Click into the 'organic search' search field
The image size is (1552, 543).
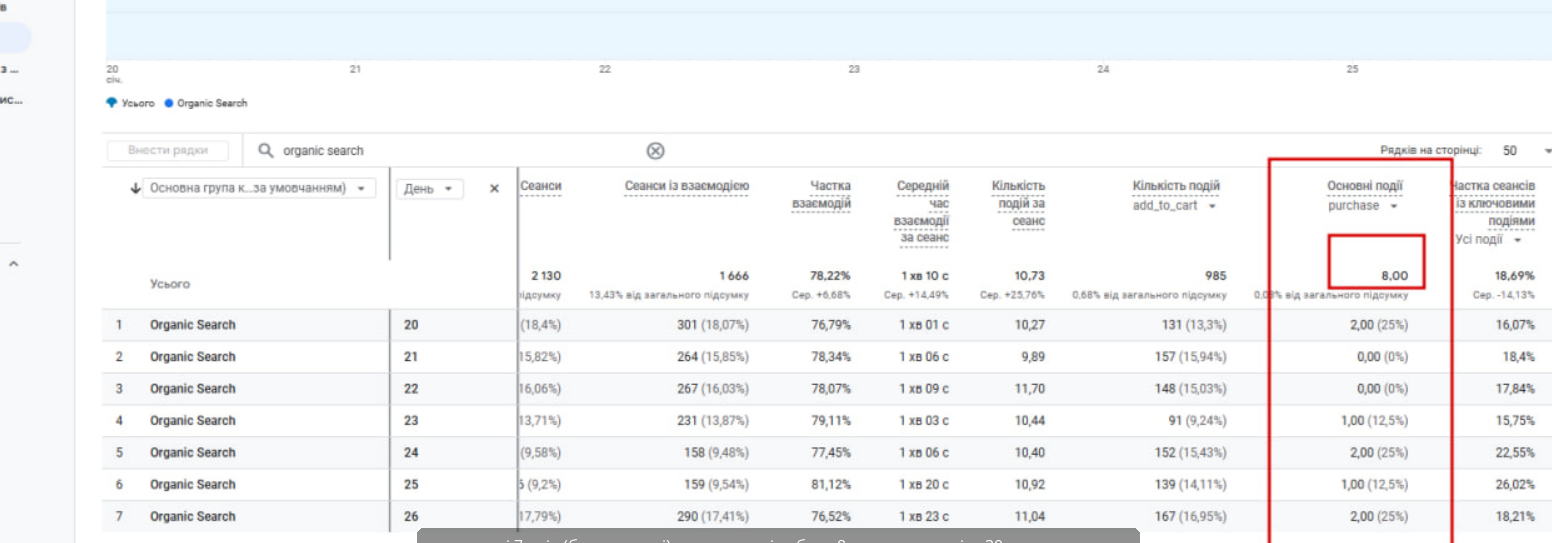click(x=450, y=151)
